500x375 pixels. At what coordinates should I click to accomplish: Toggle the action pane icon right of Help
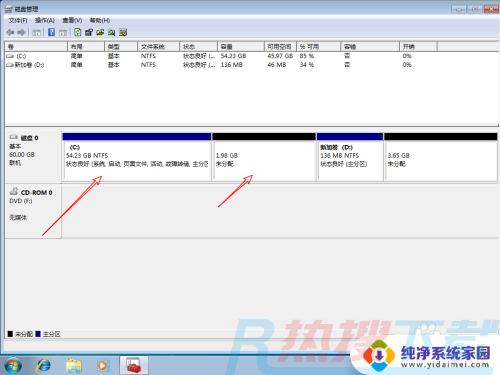[x=63, y=32]
